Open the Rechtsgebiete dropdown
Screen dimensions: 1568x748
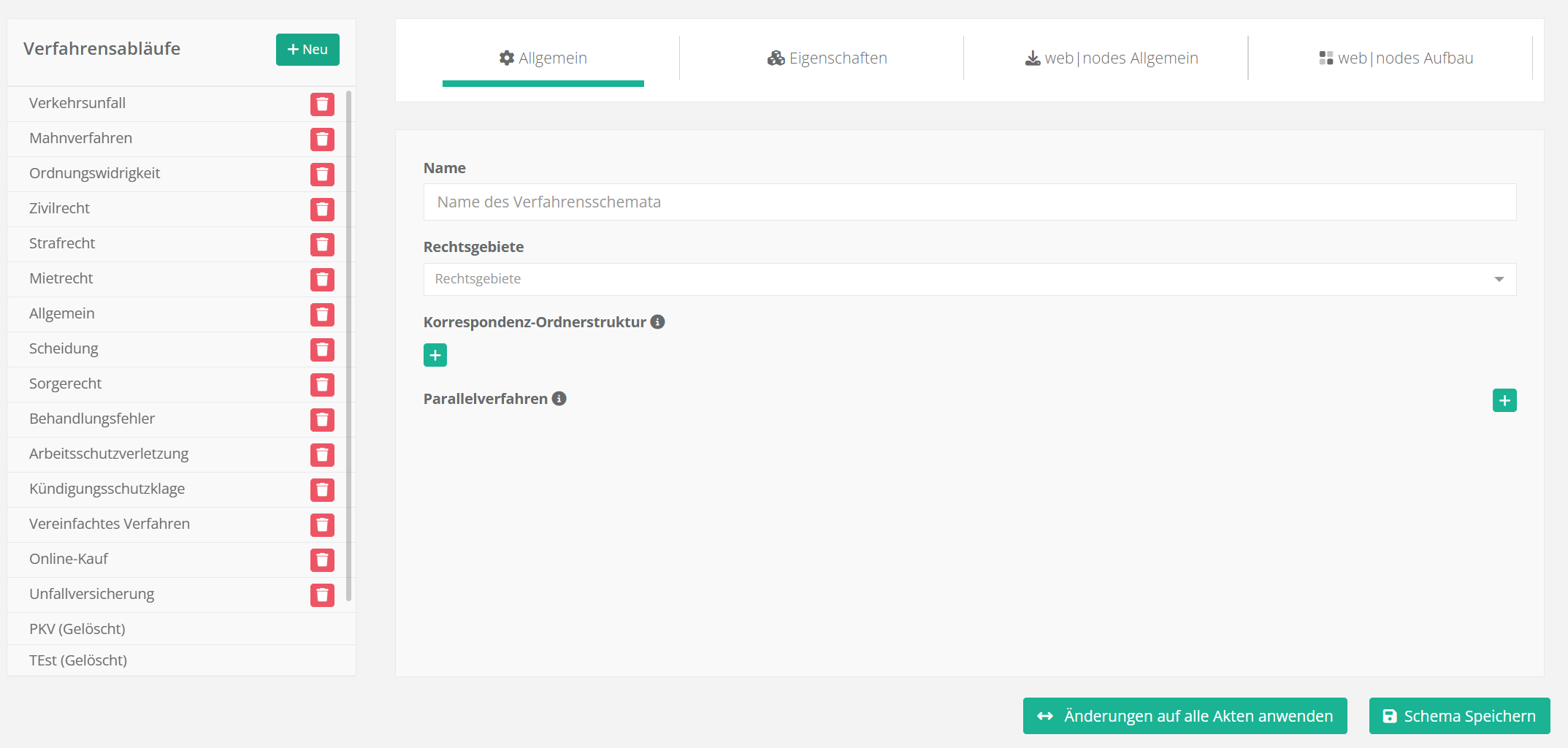pyautogui.click(x=969, y=279)
